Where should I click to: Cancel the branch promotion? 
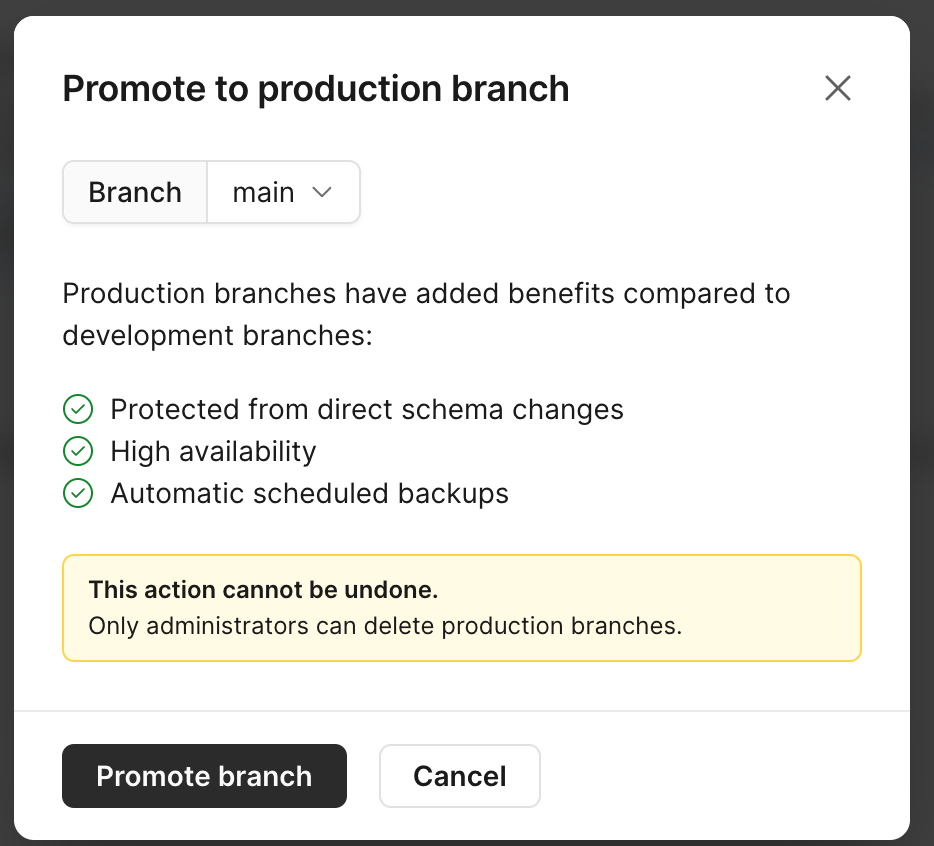pos(460,776)
